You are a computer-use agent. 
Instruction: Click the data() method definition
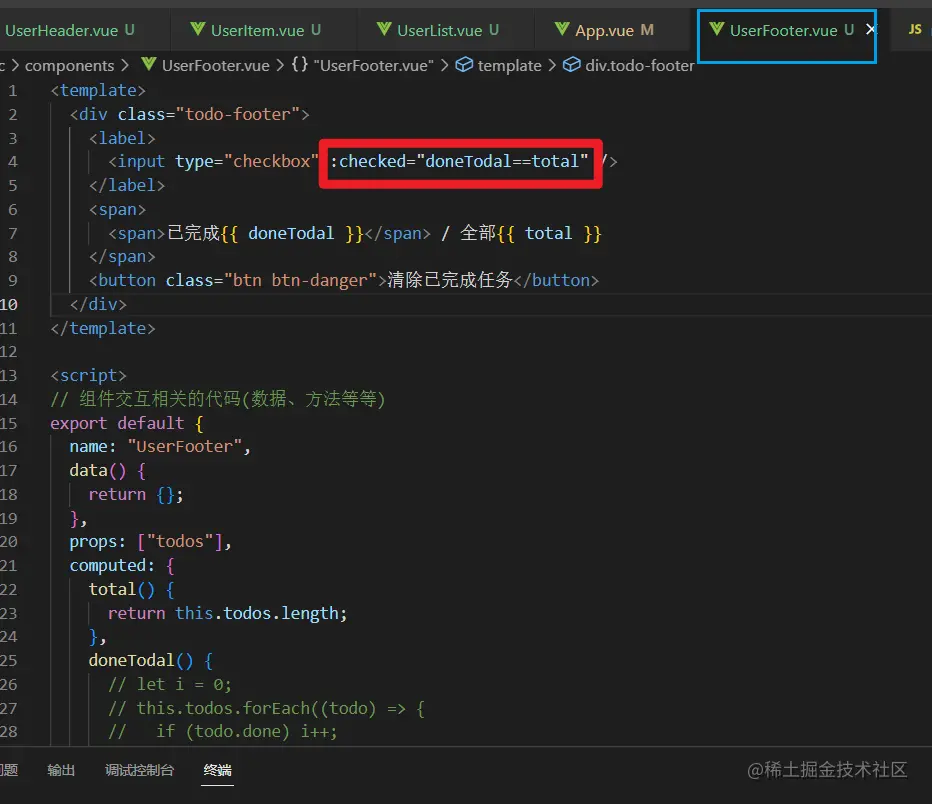(108, 471)
